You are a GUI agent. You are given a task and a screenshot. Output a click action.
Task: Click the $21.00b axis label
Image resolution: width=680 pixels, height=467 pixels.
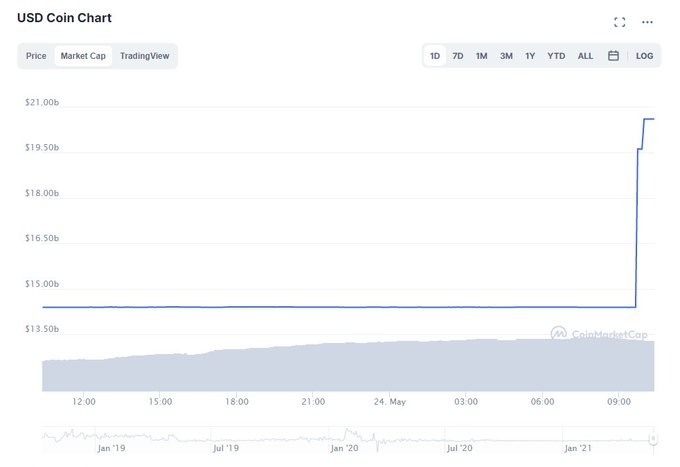[42, 102]
